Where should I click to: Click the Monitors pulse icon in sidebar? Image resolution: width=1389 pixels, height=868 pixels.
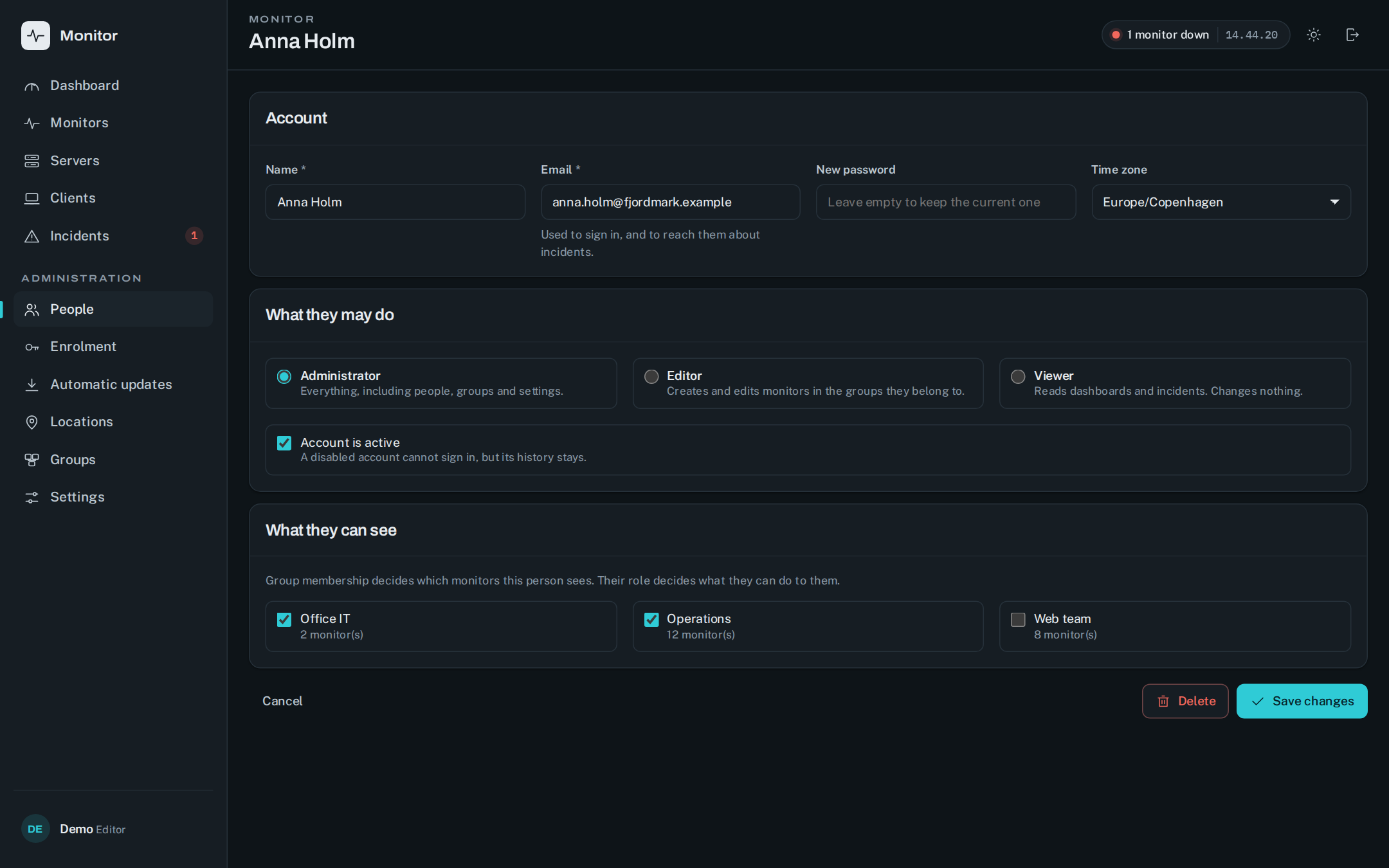pos(32,123)
